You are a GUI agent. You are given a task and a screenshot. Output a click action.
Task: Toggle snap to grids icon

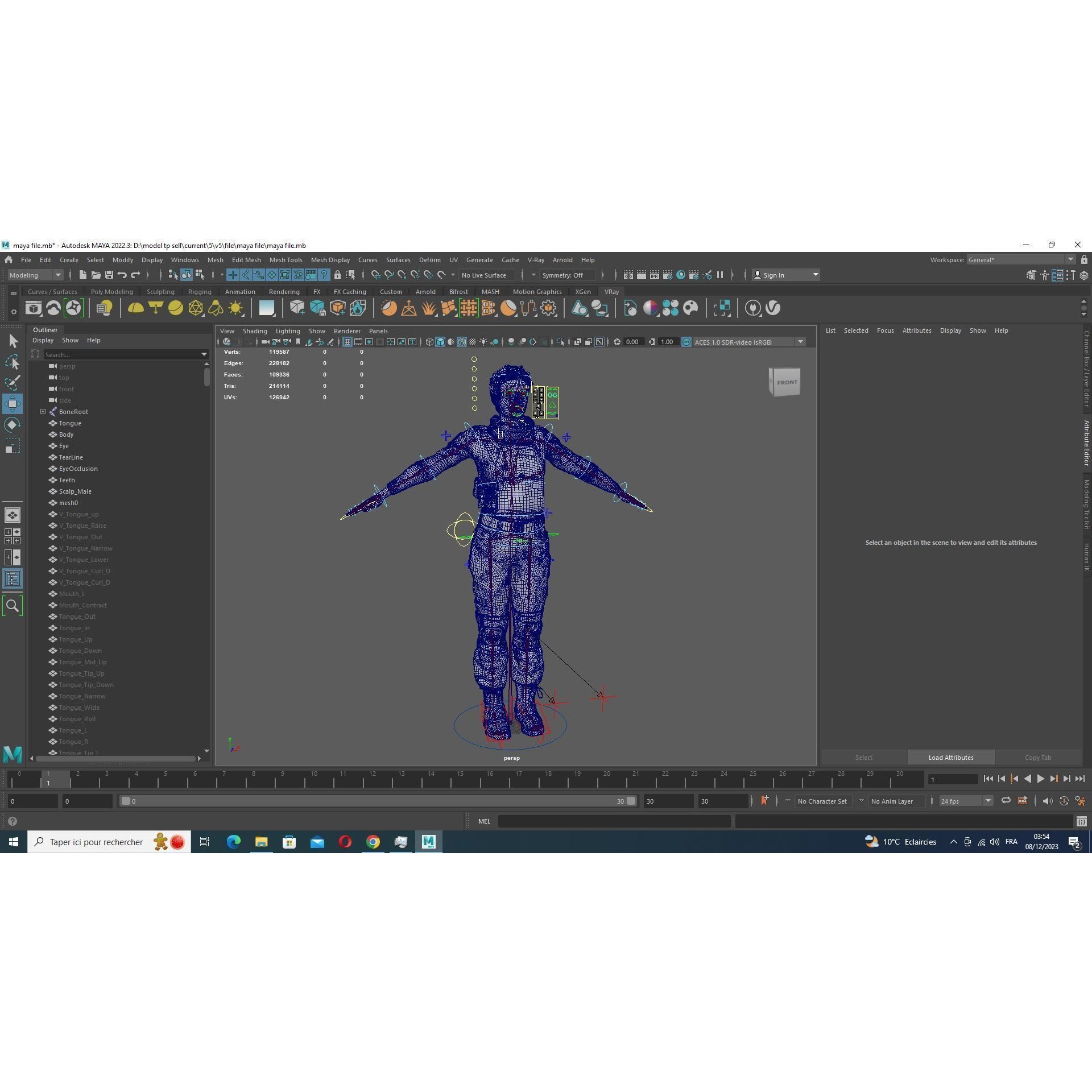(x=375, y=275)
